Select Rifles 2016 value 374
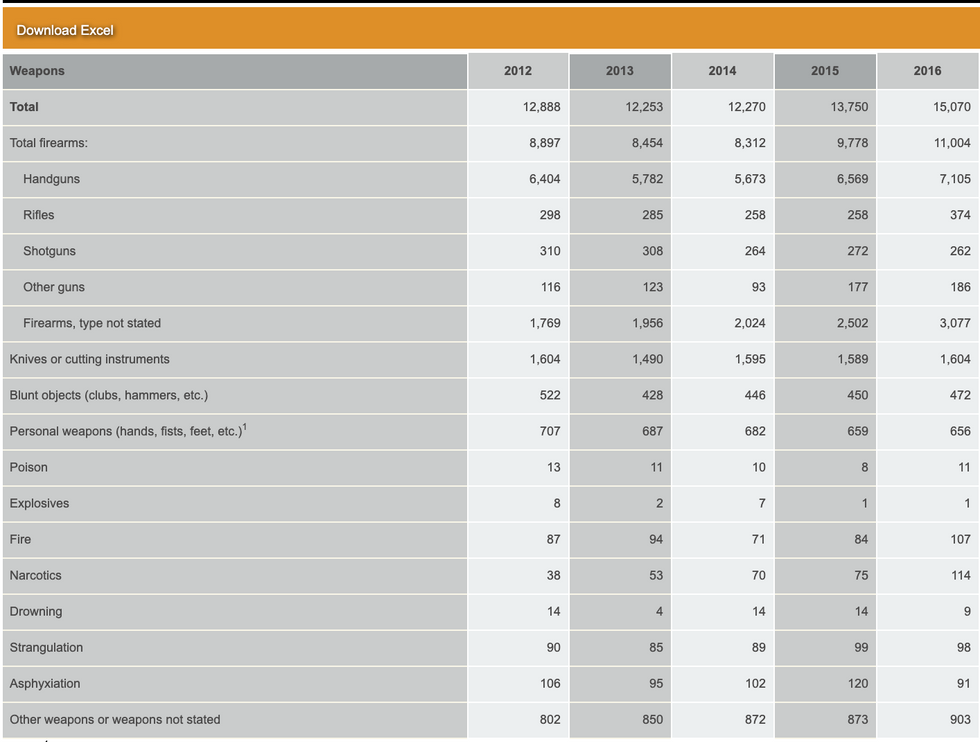980x742 pixels. 961,215
